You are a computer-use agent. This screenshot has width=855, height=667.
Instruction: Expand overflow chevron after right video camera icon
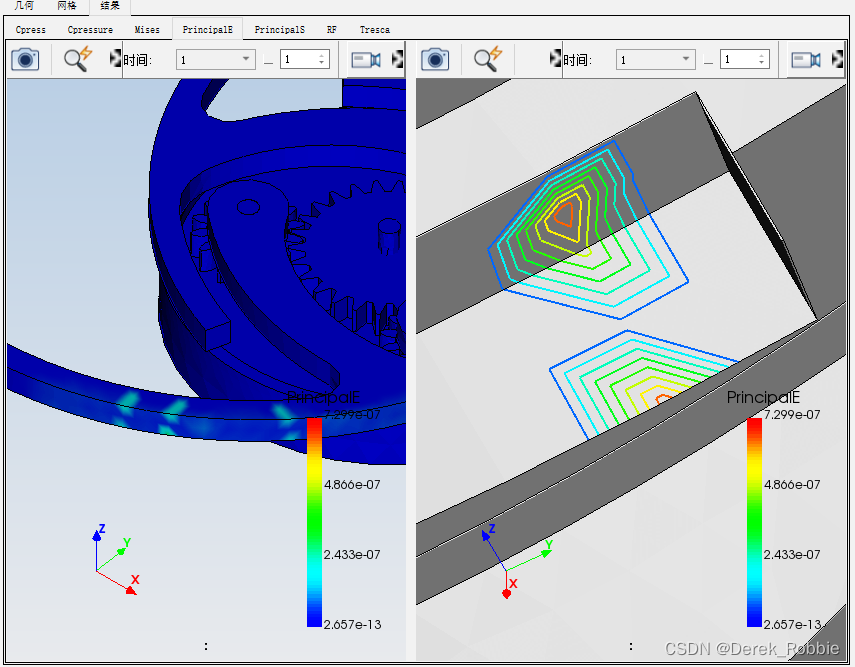(x=838, y=59)
